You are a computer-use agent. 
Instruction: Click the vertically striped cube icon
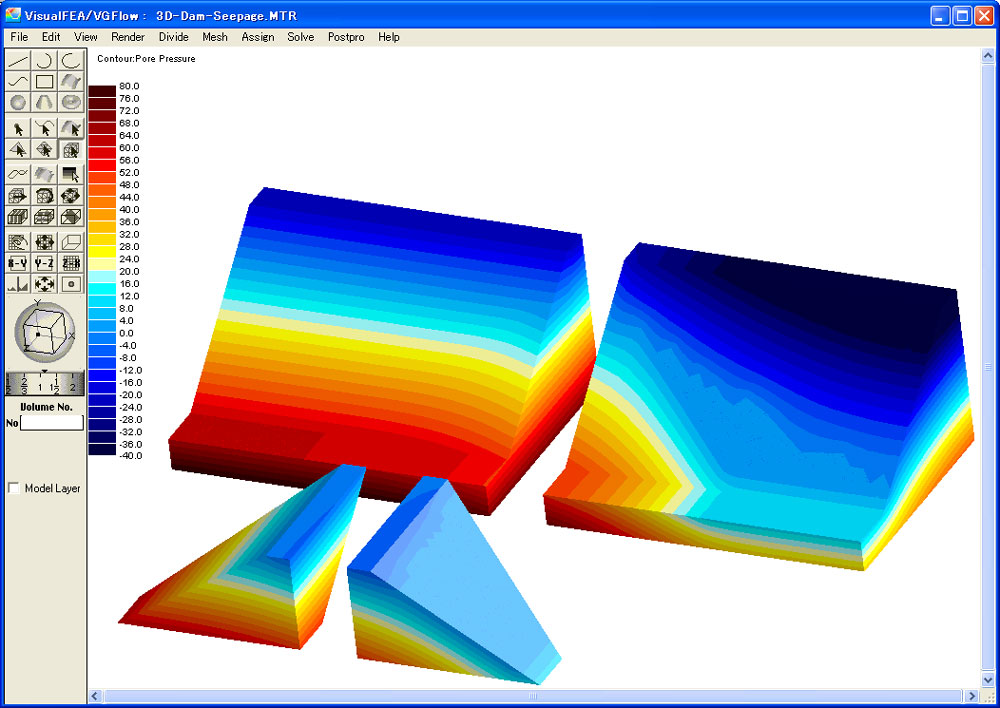pos(18,216)
